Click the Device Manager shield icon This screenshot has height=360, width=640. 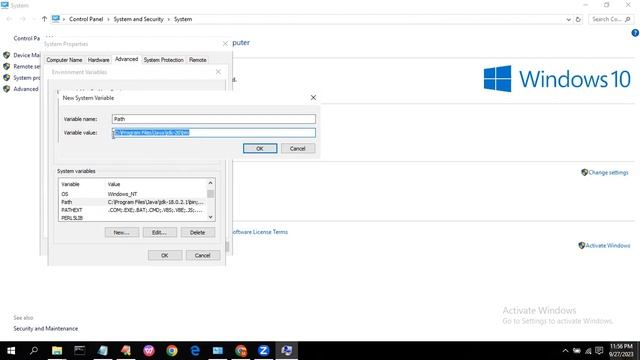click(x=7, y=55)
